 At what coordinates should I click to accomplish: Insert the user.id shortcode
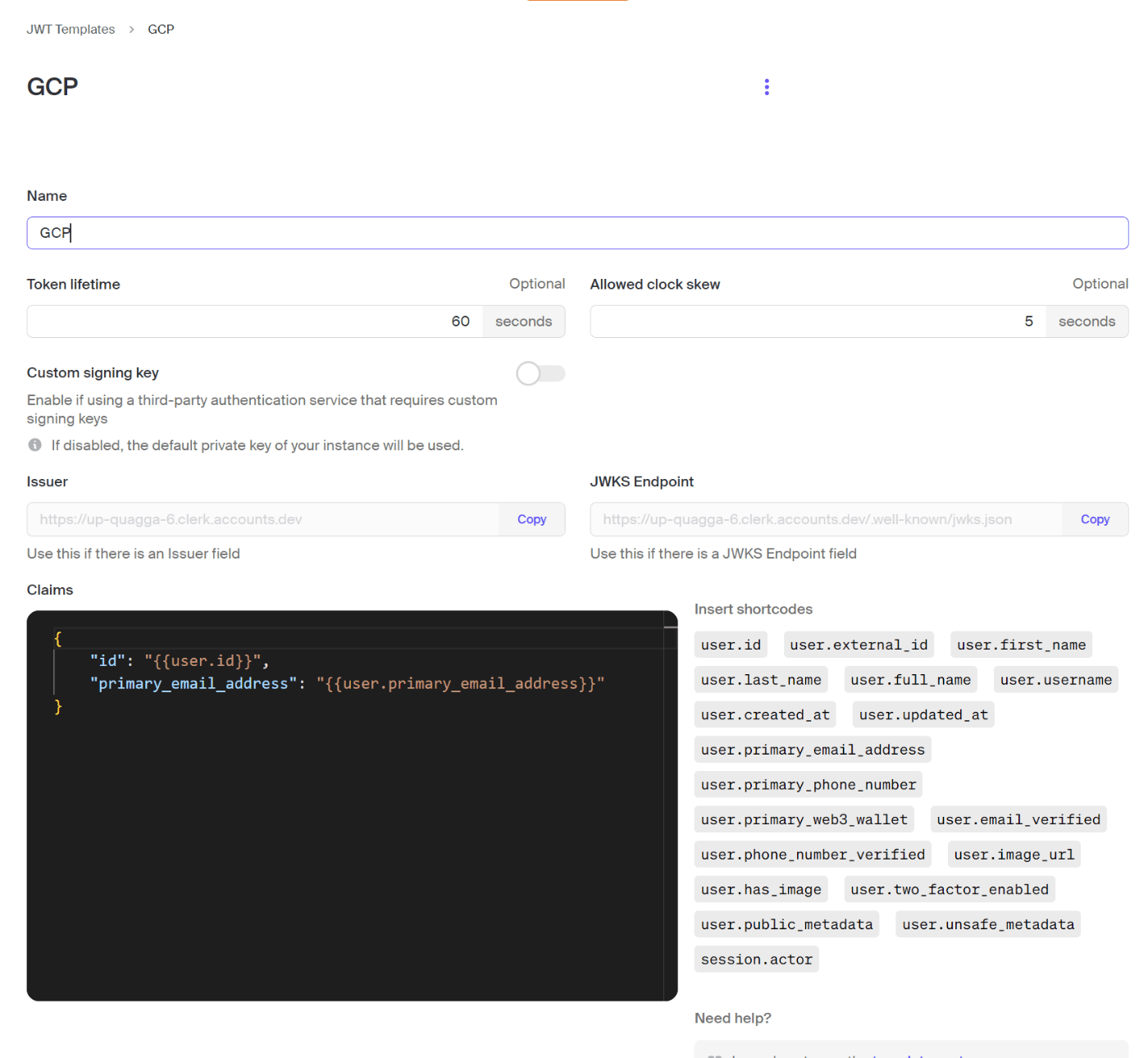[x=731, y=645]
